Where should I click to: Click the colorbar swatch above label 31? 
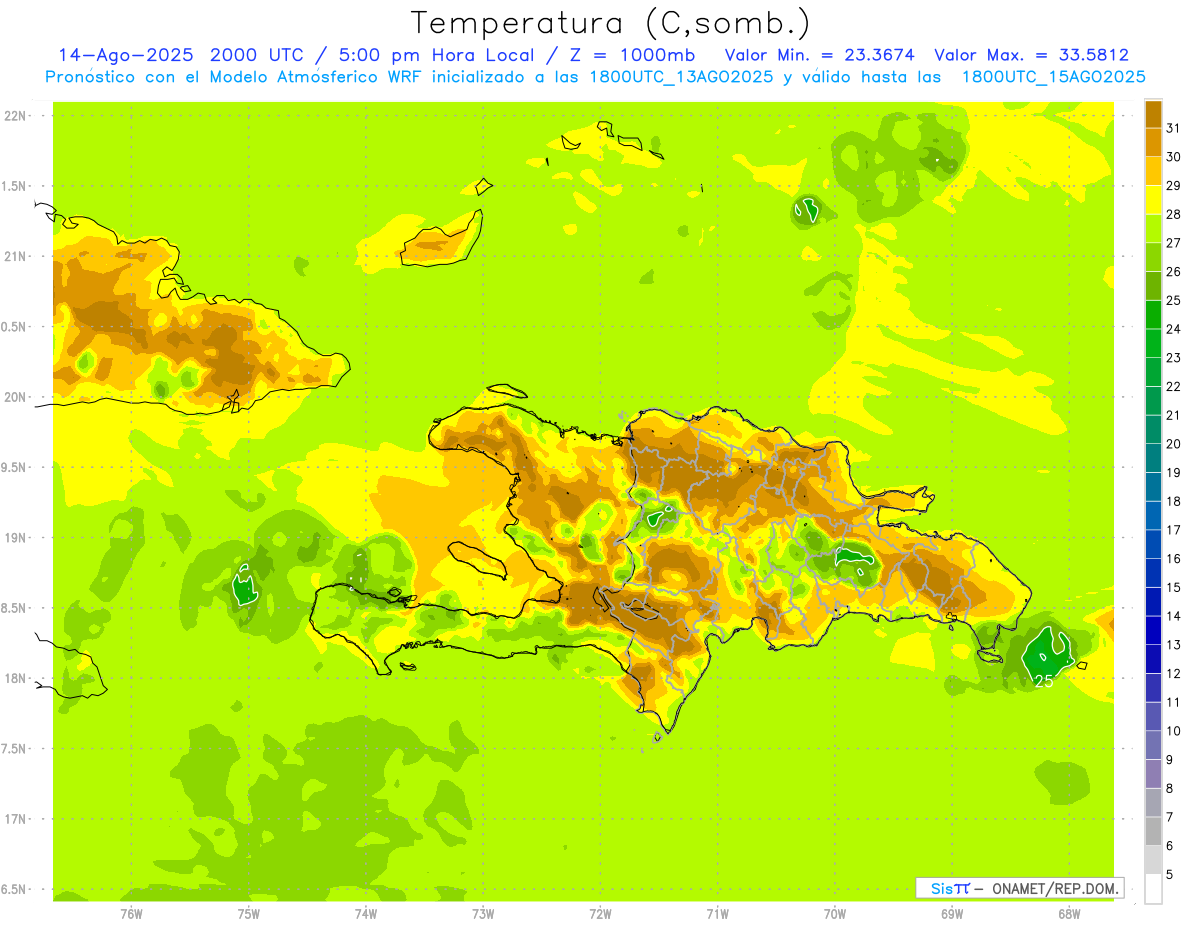pos(1153,113)
